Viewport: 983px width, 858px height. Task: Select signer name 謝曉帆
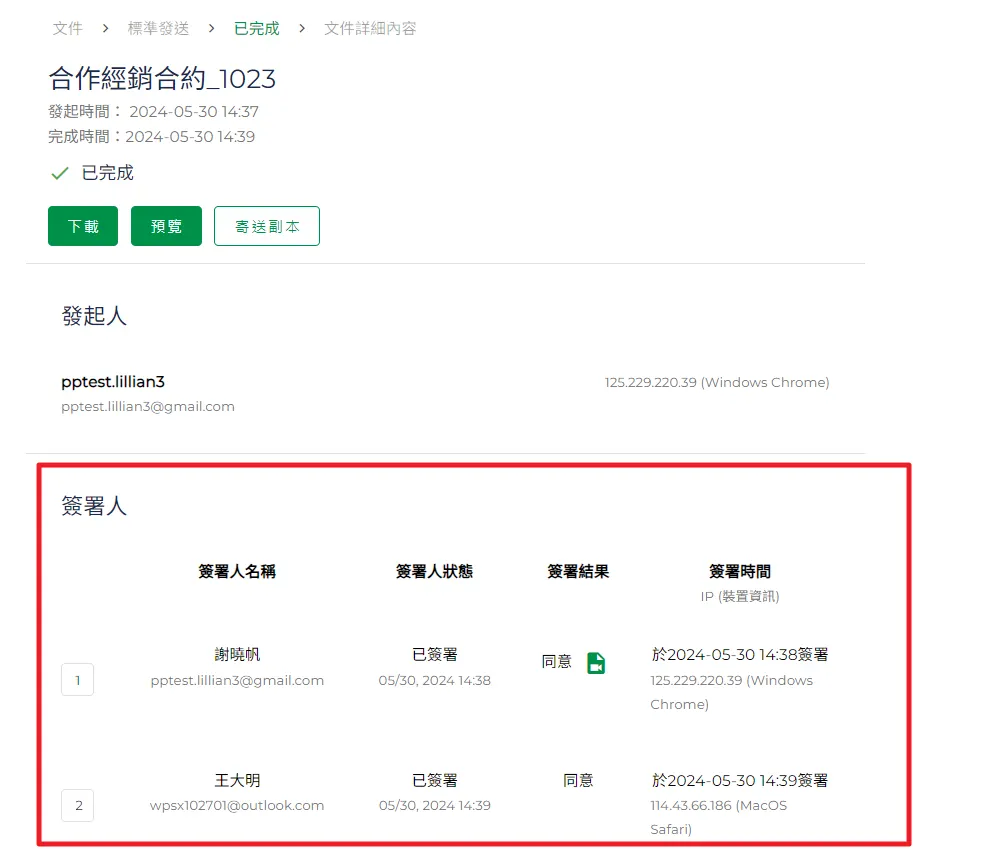coord(237,655)
